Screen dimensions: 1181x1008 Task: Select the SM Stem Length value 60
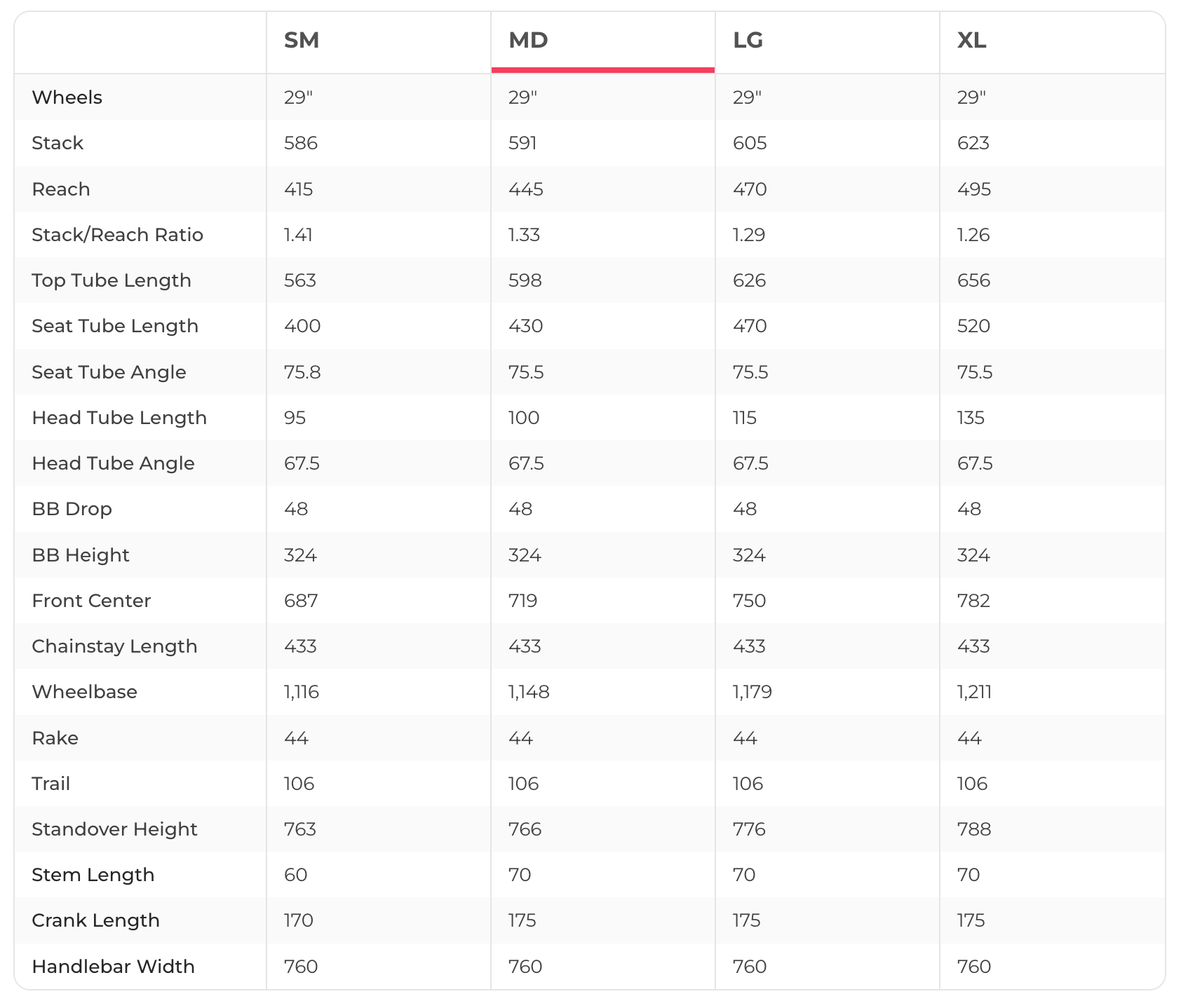click(296, 875)
